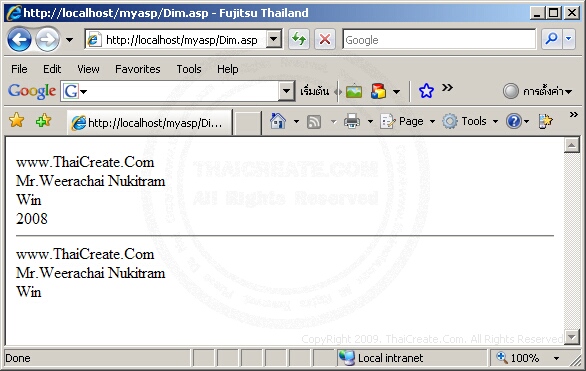The width and height of the screenshot is (586, 371).
Task: Open the Page menu in command bar
Action: pos(408,121)
